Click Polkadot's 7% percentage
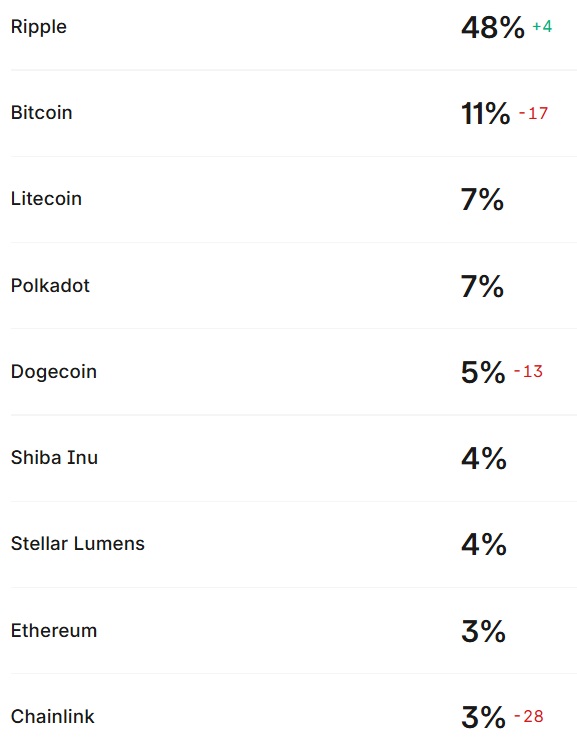Viewport: 577px width, 745px height. (482, 287)
